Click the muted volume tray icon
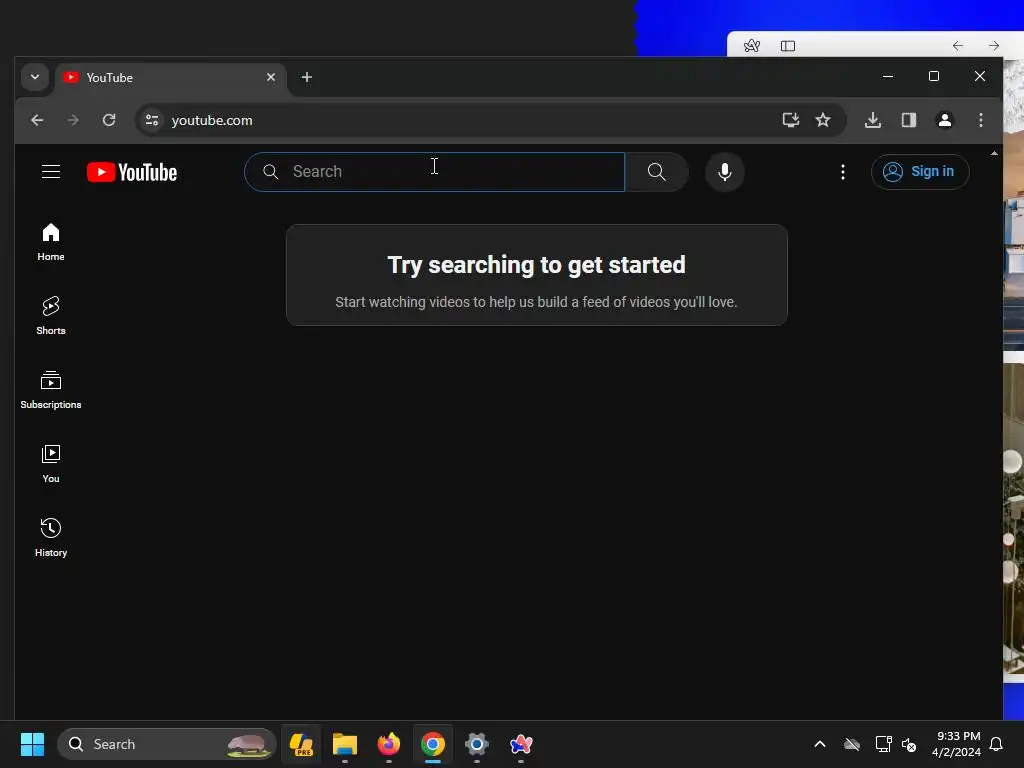This screenshot has width=1024, height=768. [x=909, y=744]
